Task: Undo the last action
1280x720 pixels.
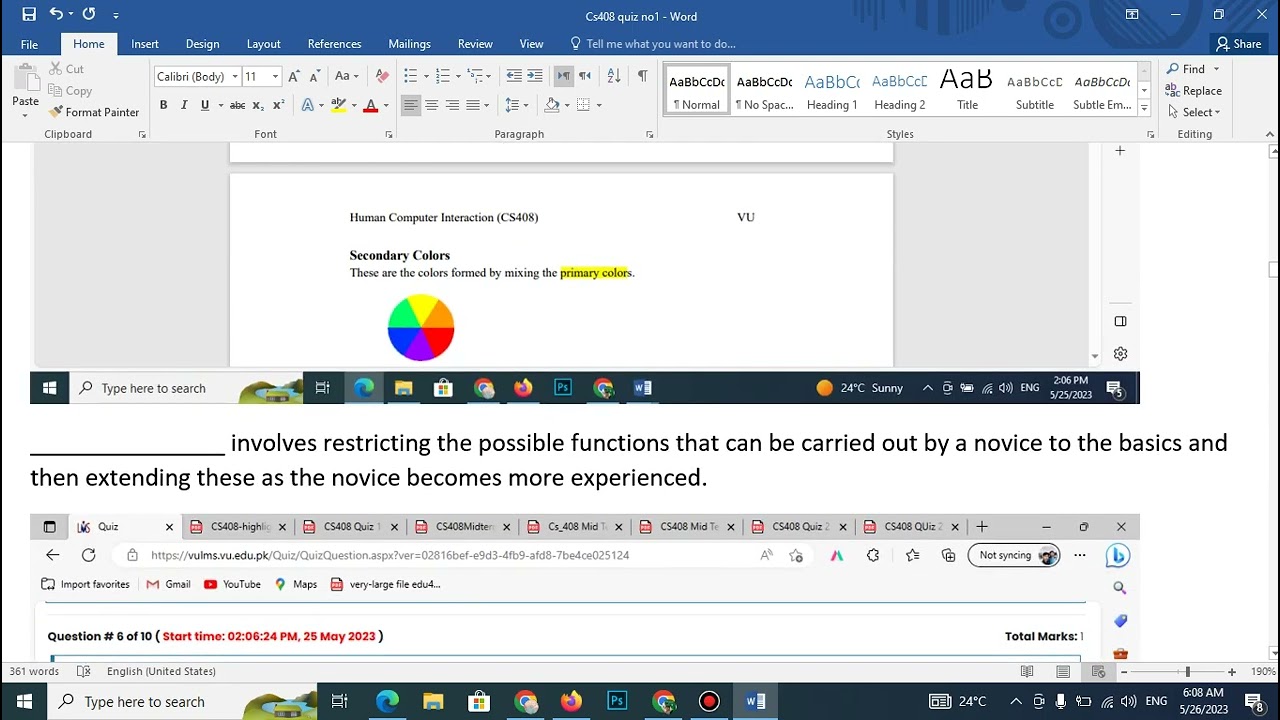Action: [x=56, y=14]
